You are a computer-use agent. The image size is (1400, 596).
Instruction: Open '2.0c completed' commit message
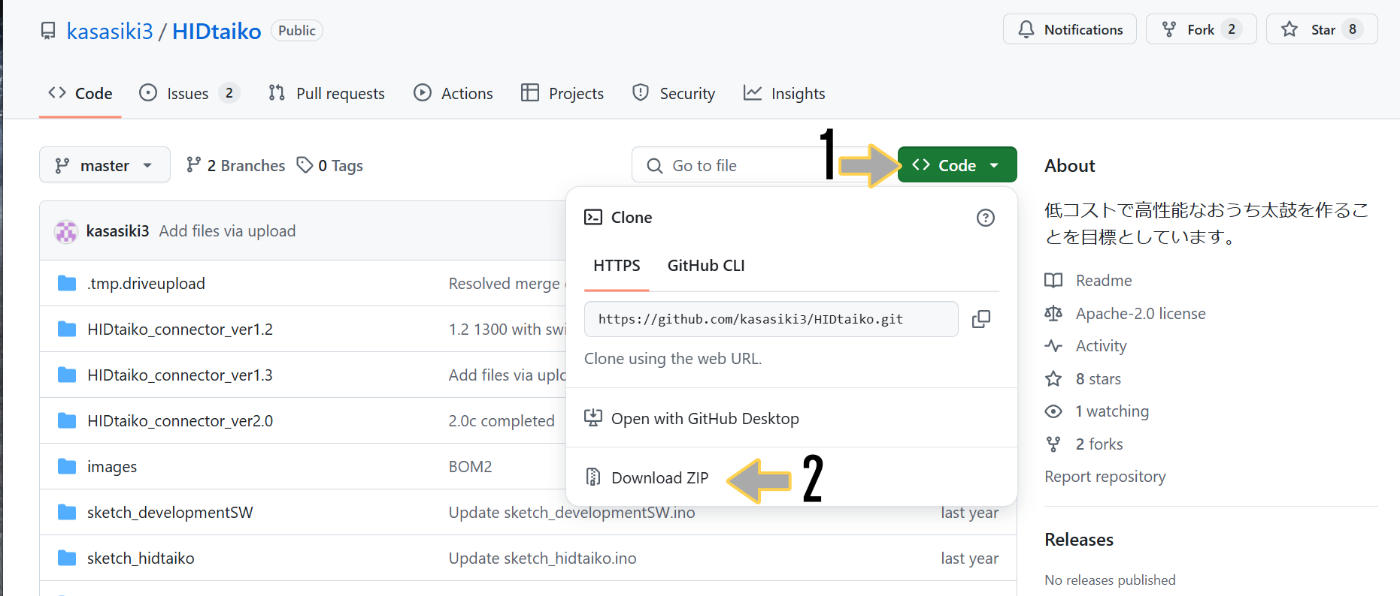point(502,421)
